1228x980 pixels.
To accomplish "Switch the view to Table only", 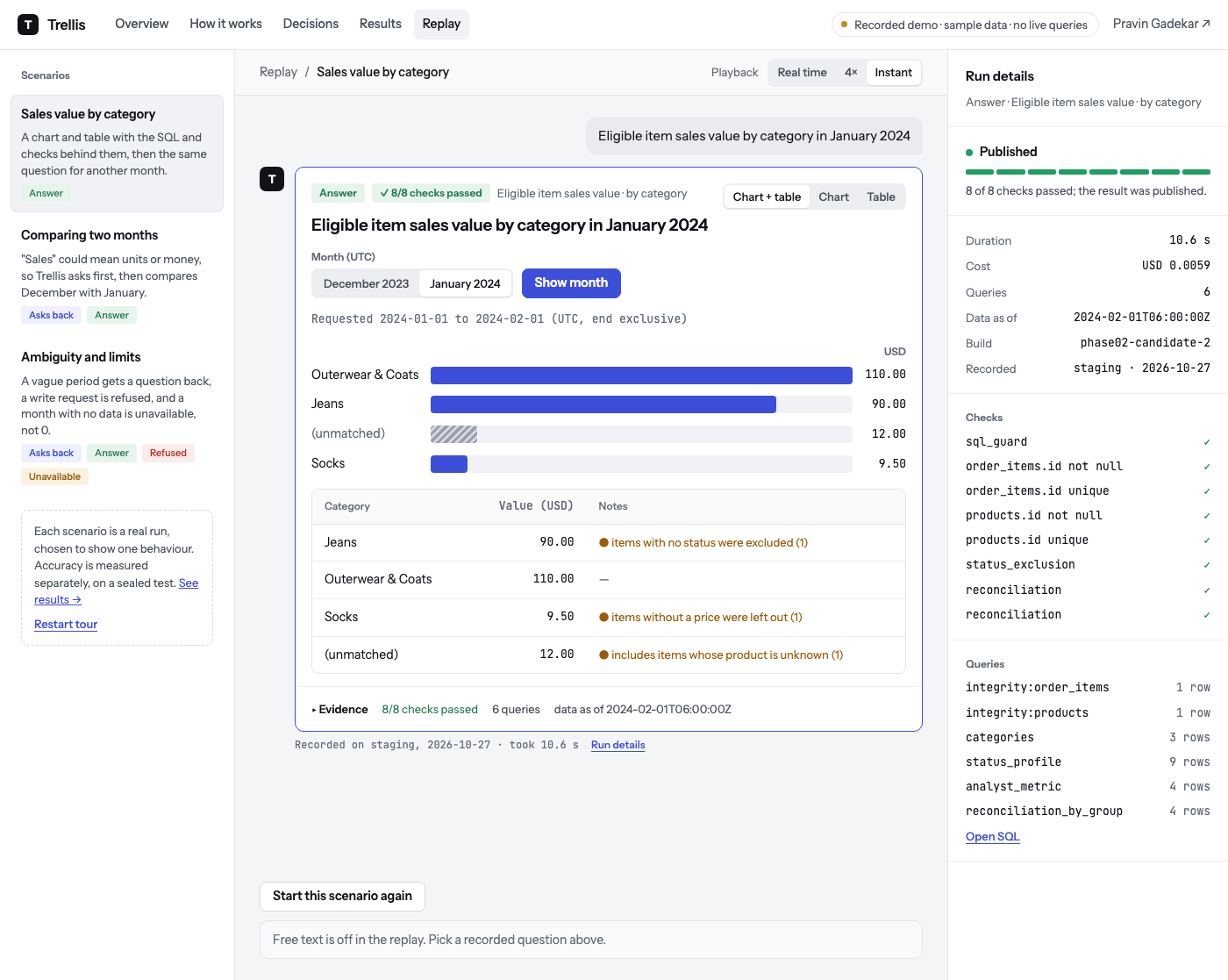I will point(881,197).
